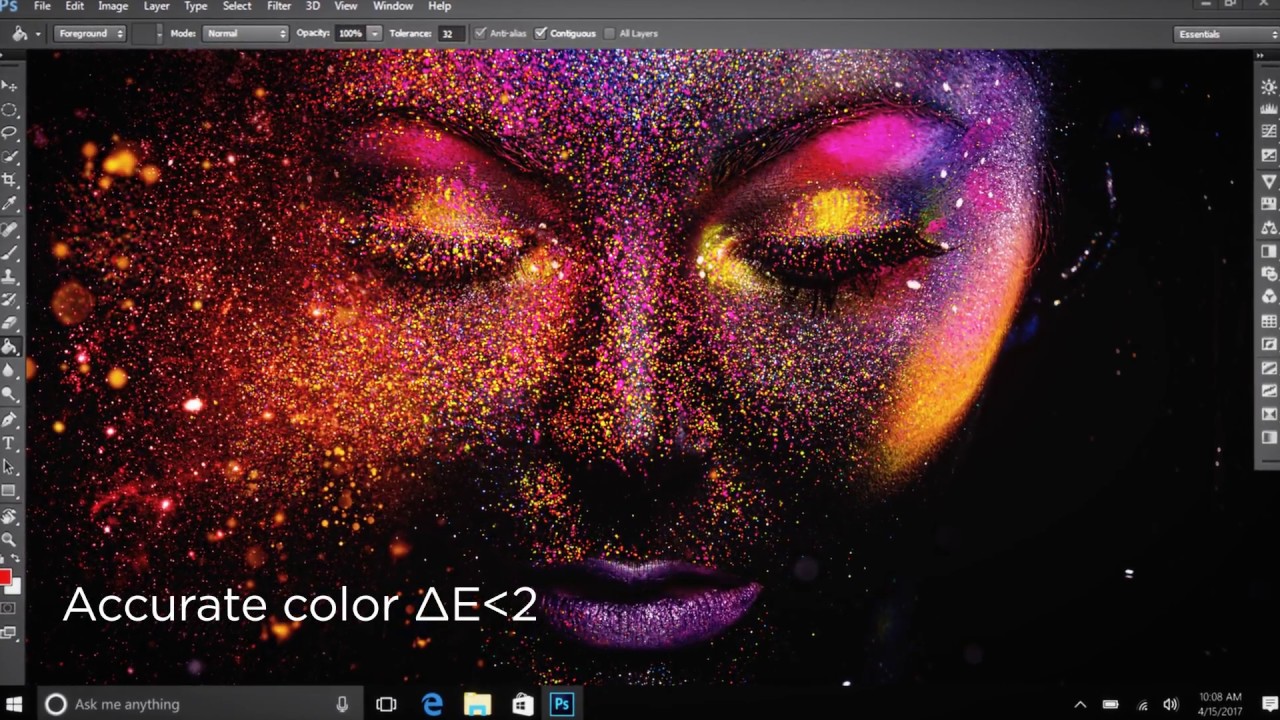
Task: Enable the All Layers checkbox
Action: point(608,33)
